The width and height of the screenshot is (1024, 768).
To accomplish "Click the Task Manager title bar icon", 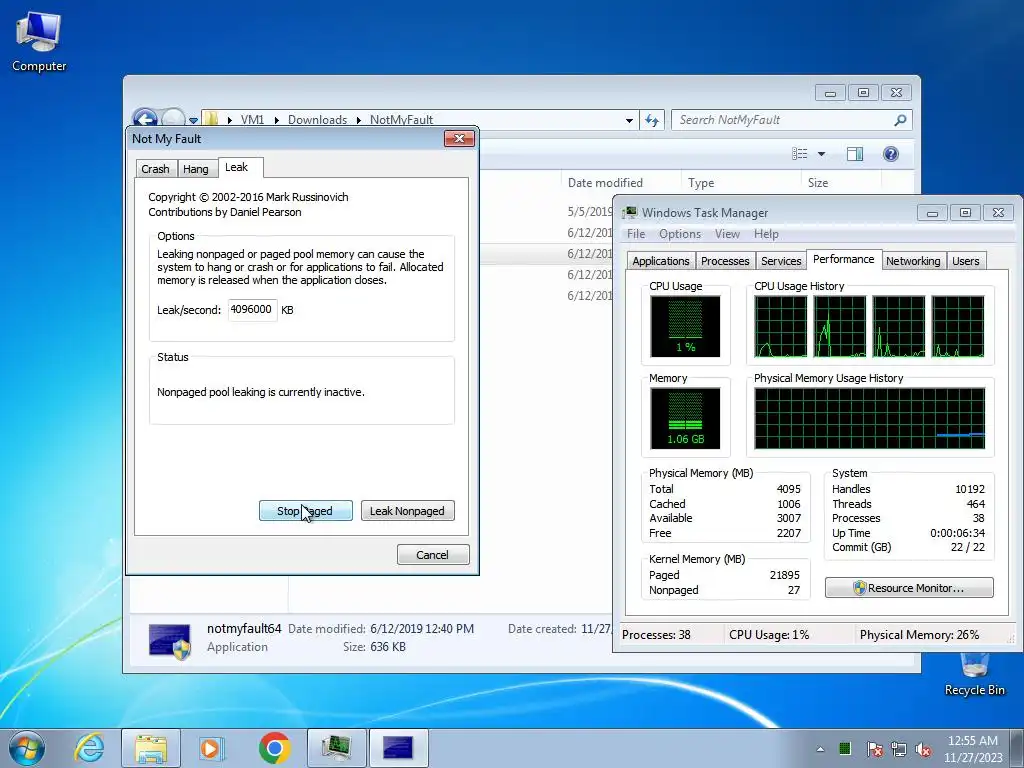I will point(630,212).
